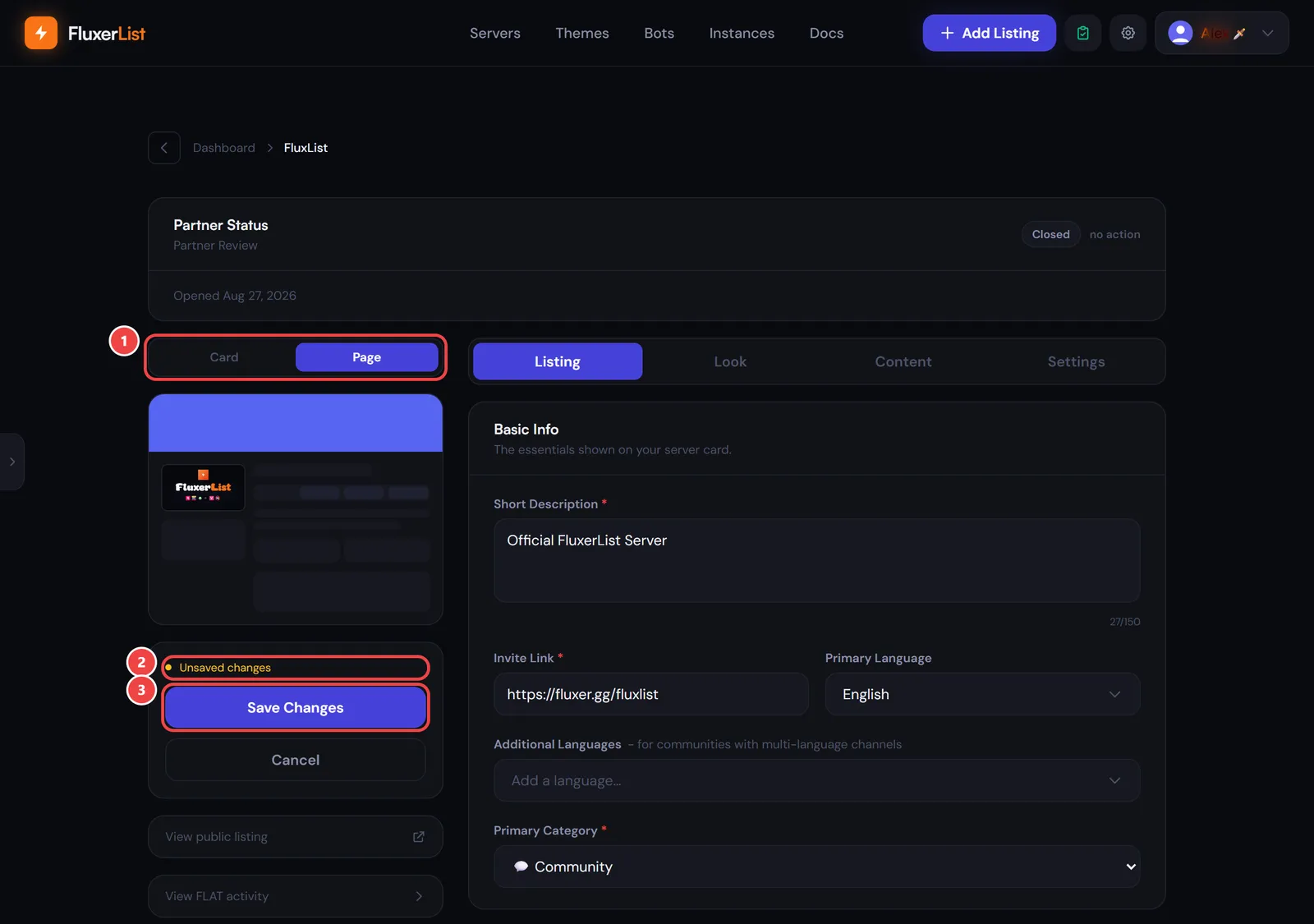Click the back arrow button beside Dashboard
Screen dimensions: 1314x924
[164, 148]
